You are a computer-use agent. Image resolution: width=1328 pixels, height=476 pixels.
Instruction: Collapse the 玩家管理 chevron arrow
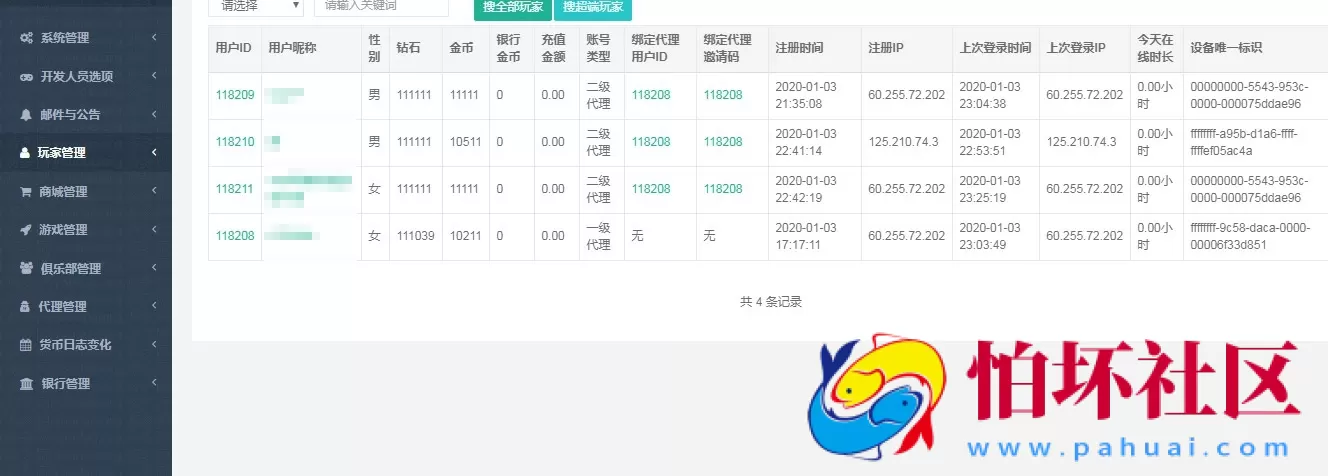(x=154, y=153)
